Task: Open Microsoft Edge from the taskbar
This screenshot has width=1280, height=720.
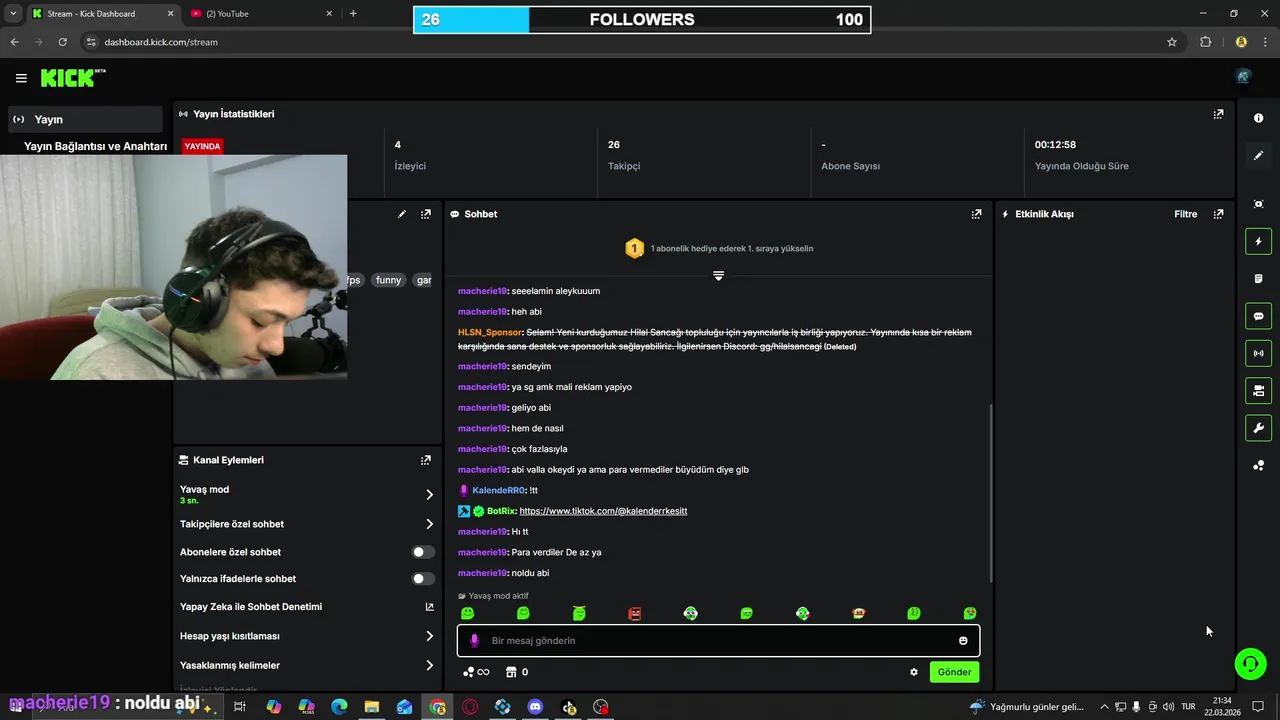Action: click(339, 707)
